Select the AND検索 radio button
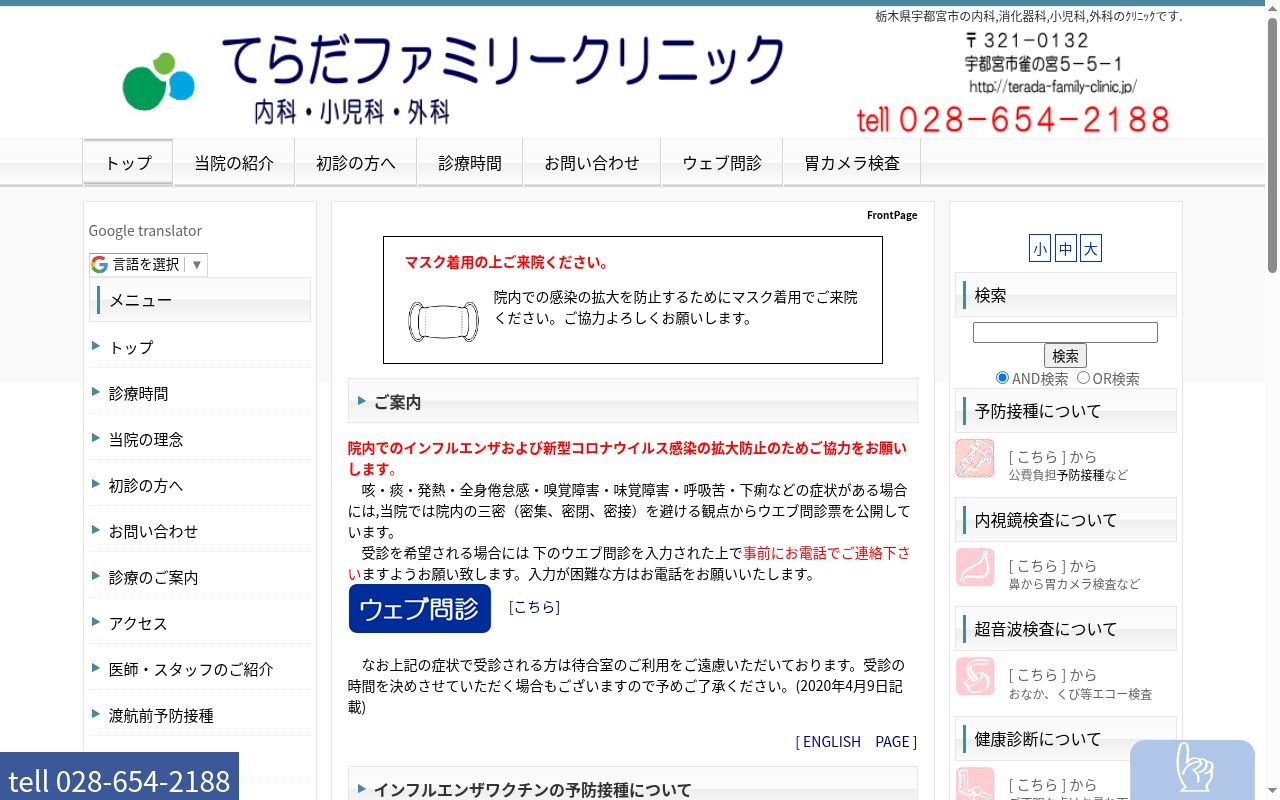Viewport: 1280px width, 800px height. [1002, 377]
